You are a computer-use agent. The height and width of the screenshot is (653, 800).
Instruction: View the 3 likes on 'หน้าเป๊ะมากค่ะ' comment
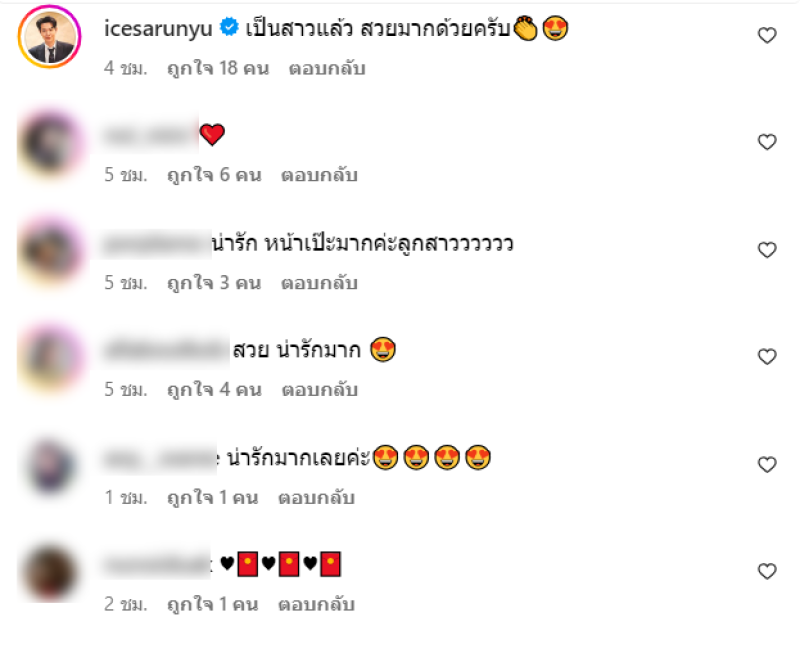[214, 283]
